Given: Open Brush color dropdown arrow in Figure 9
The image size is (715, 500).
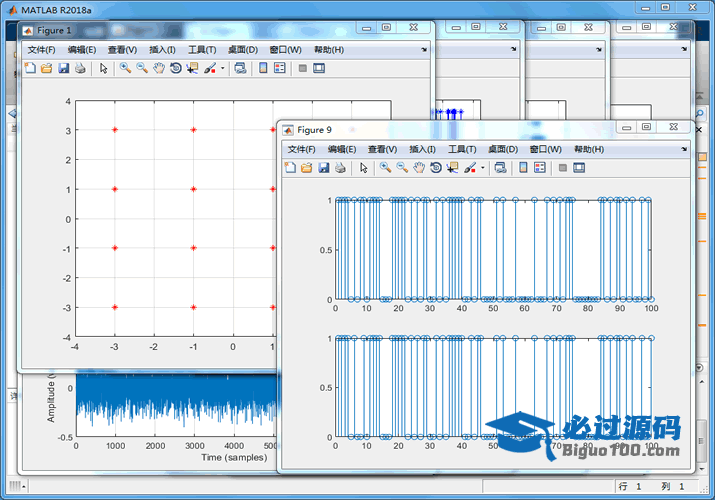Looking at the screenshot, I should (483, 168).
